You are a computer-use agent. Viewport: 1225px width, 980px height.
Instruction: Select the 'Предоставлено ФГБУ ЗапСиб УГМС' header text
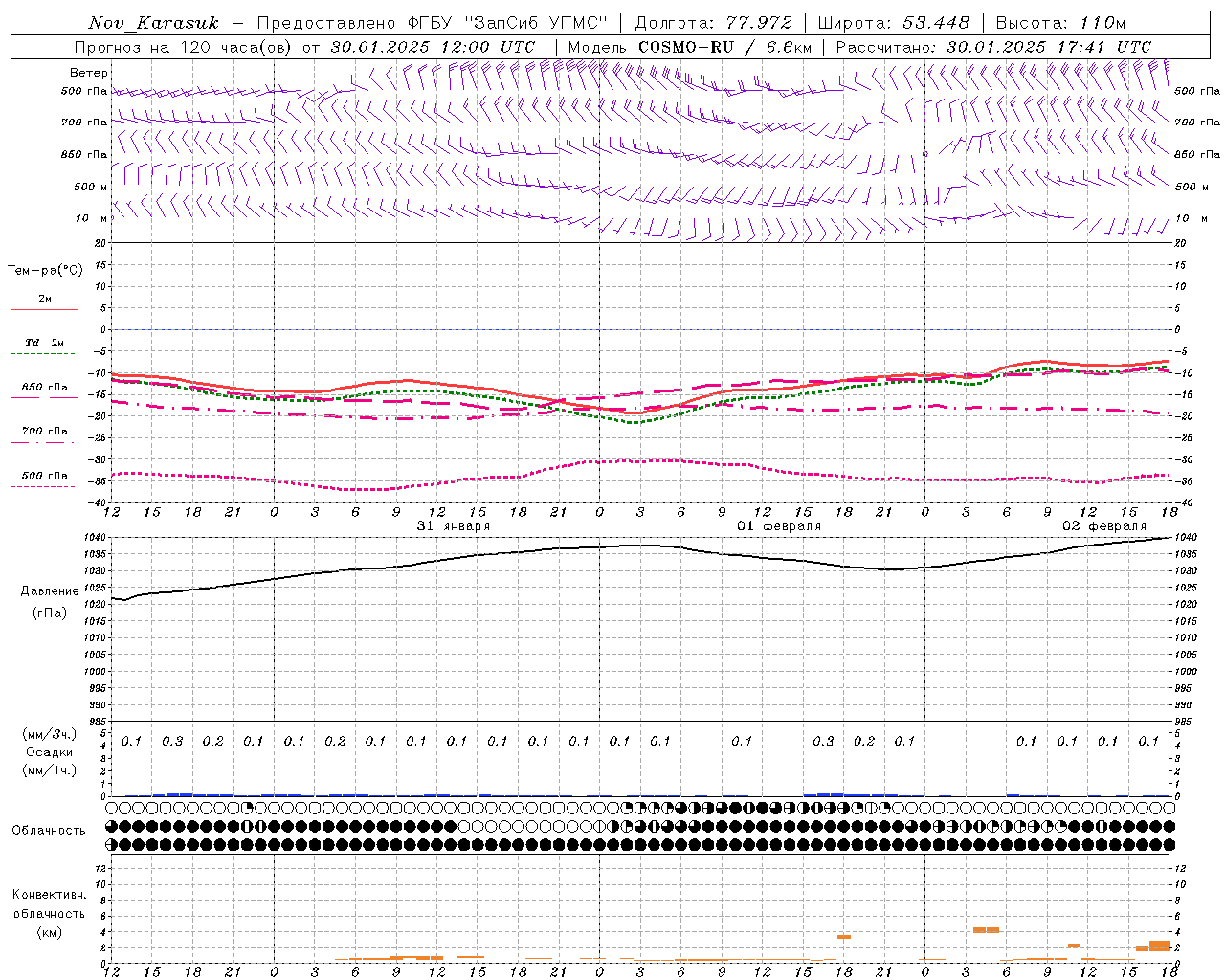[434, 23]
